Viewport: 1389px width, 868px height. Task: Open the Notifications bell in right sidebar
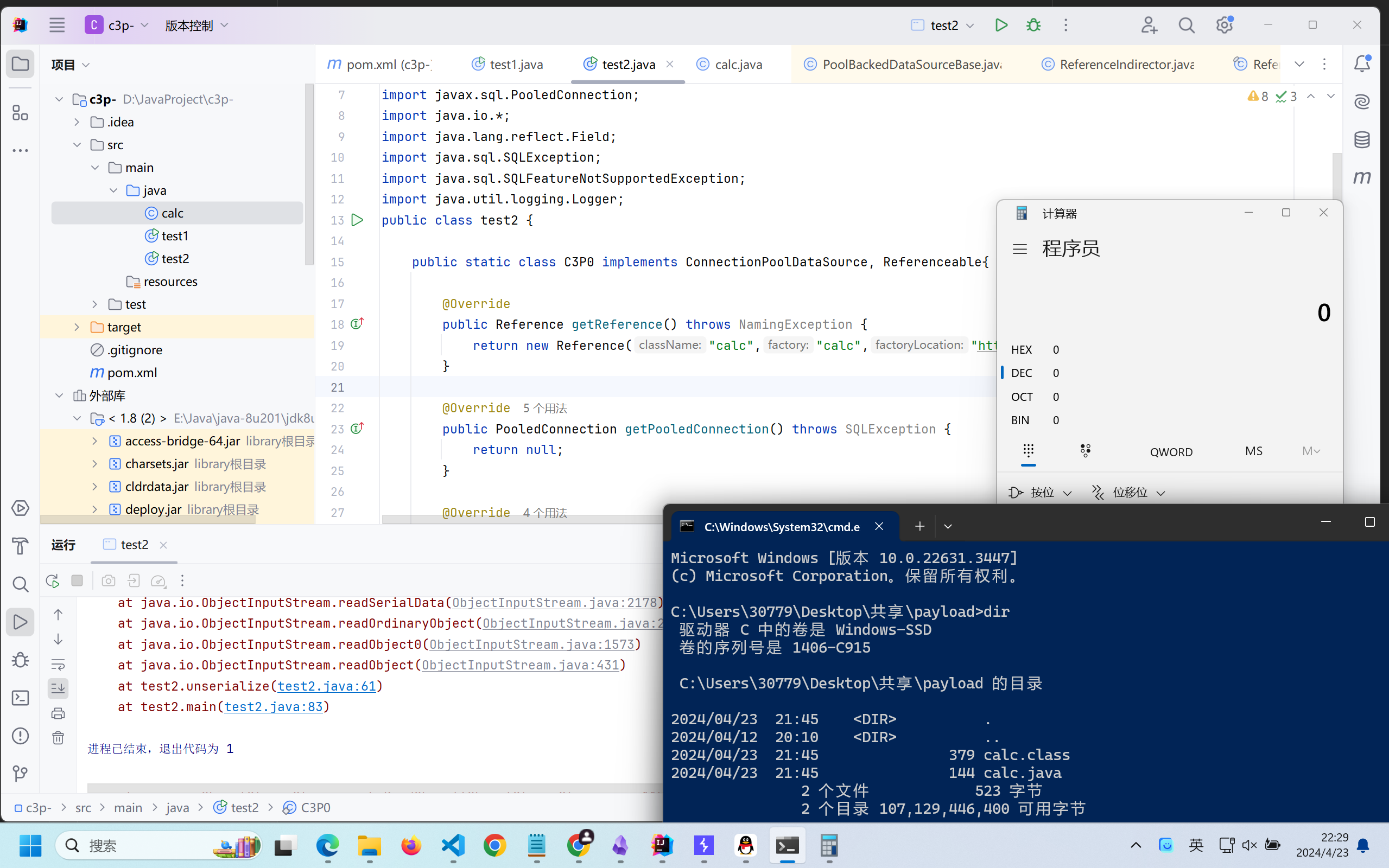click(x=1362, y=63)
